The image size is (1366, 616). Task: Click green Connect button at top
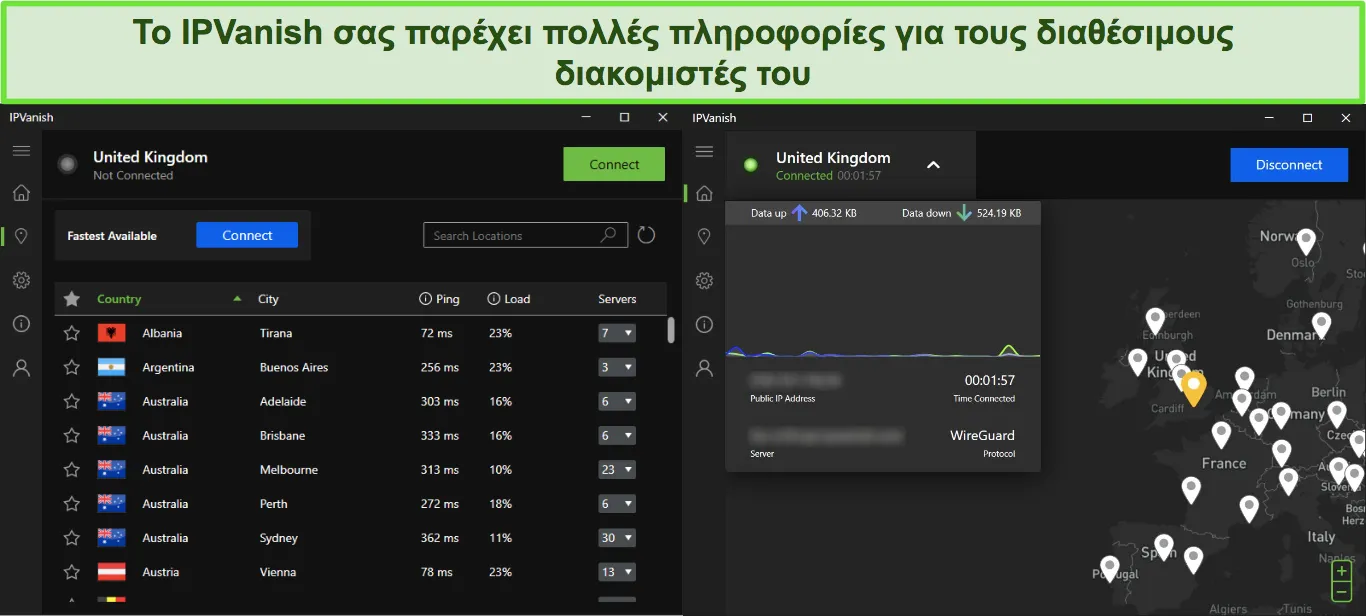(614, 165)
